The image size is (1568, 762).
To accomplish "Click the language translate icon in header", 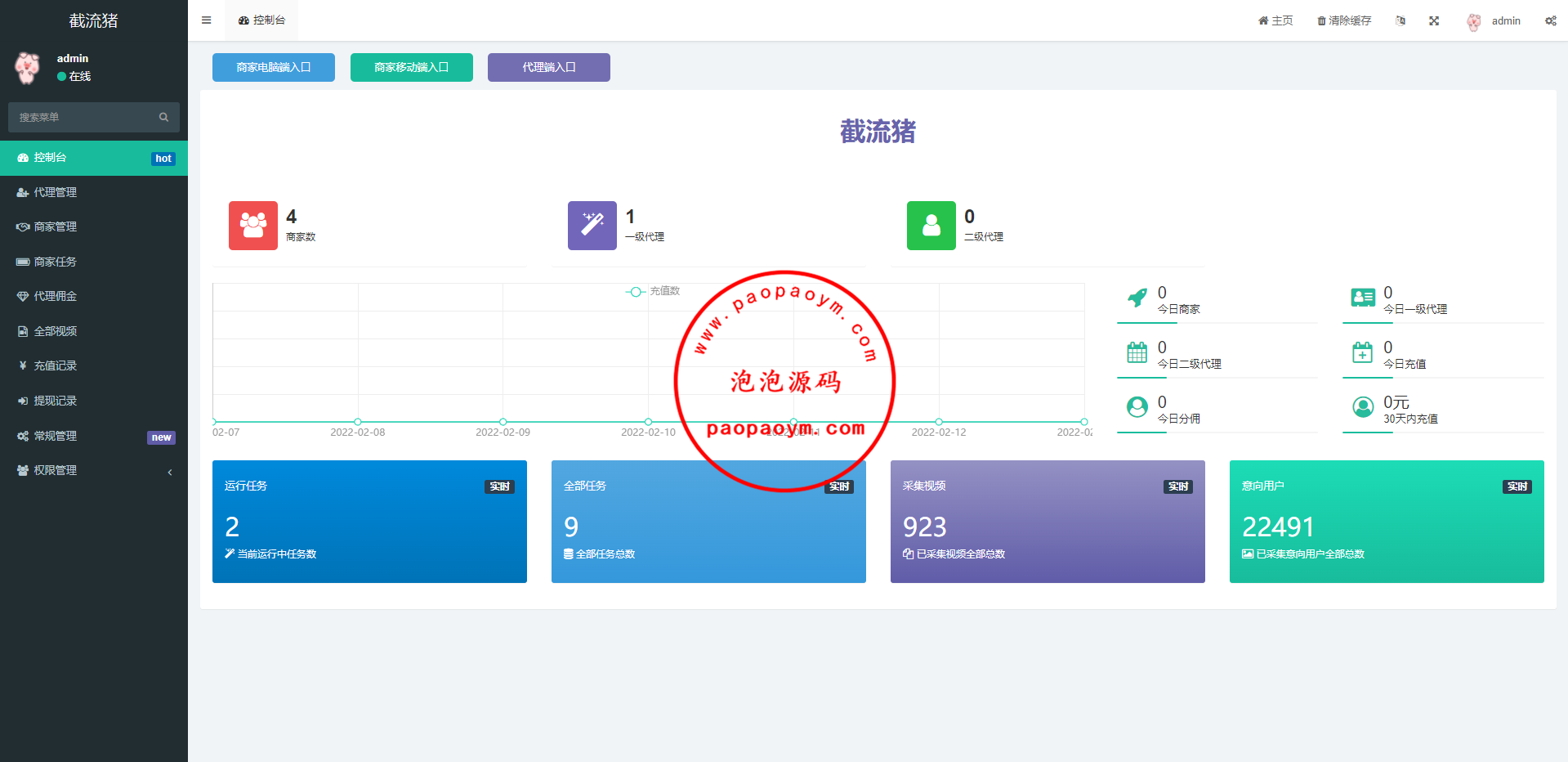I will pos(1400,20).
